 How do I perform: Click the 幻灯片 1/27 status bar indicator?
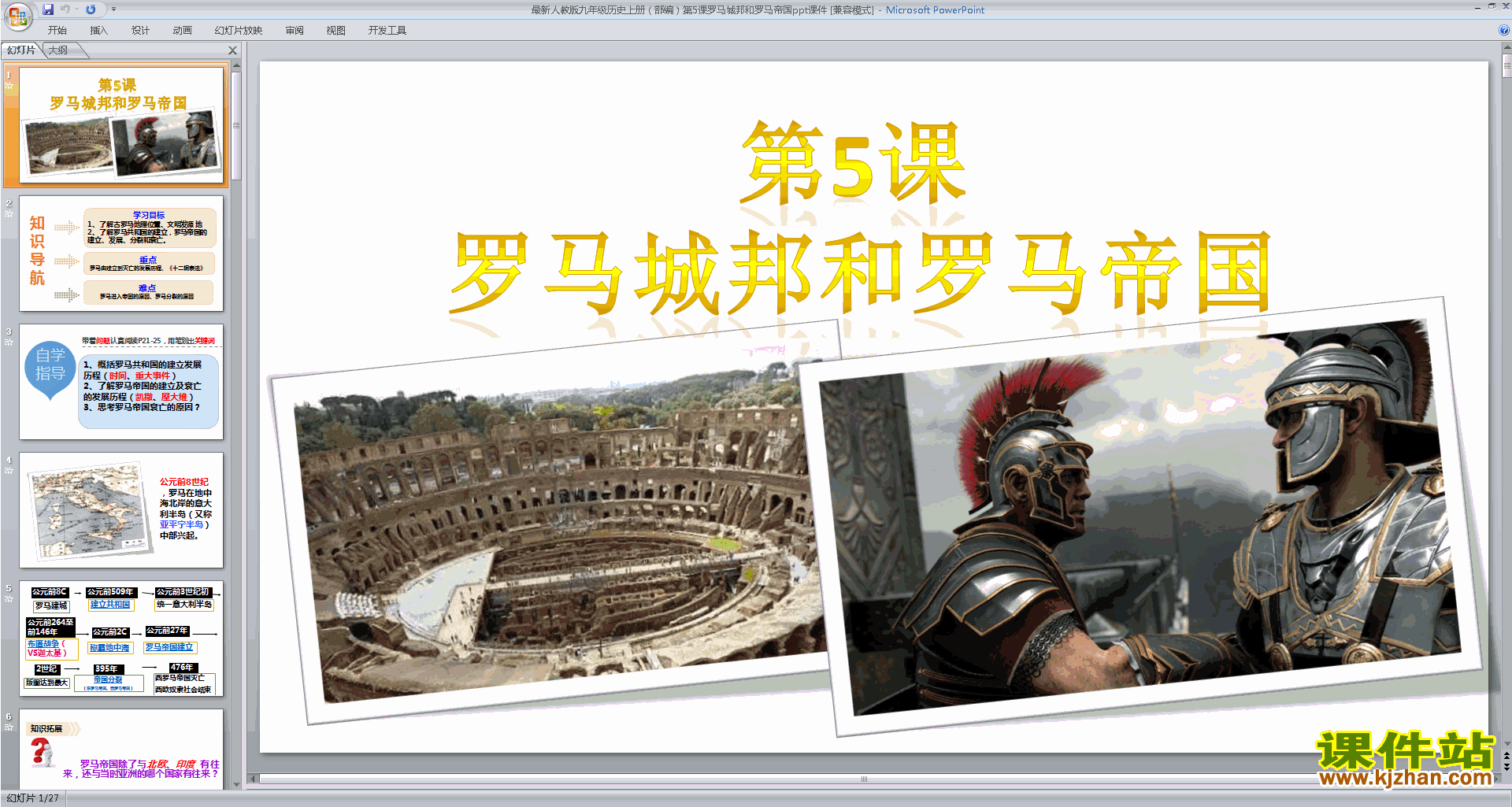click(33, 798)
